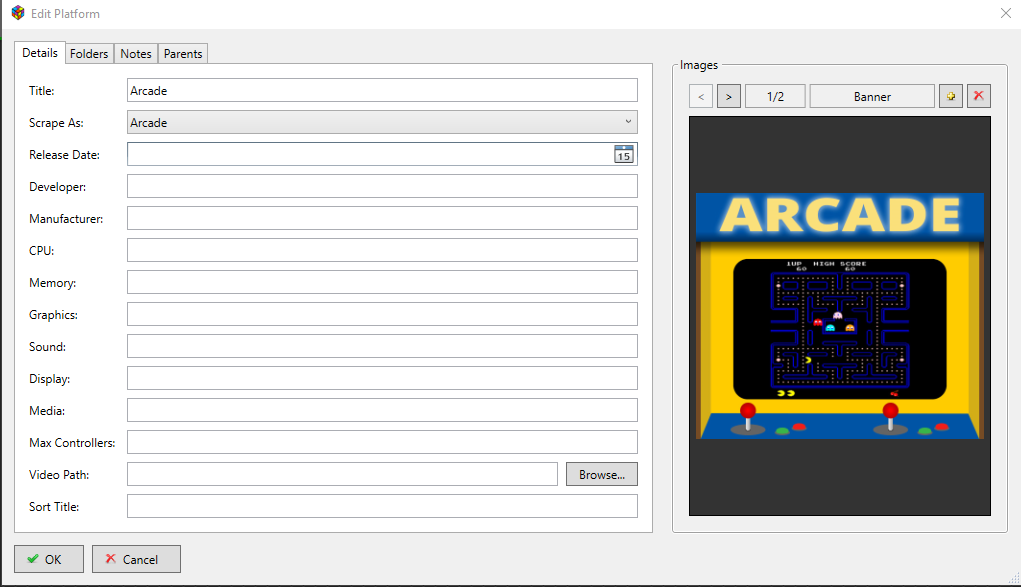Go to previous image with left arrow

coord(701,96)
